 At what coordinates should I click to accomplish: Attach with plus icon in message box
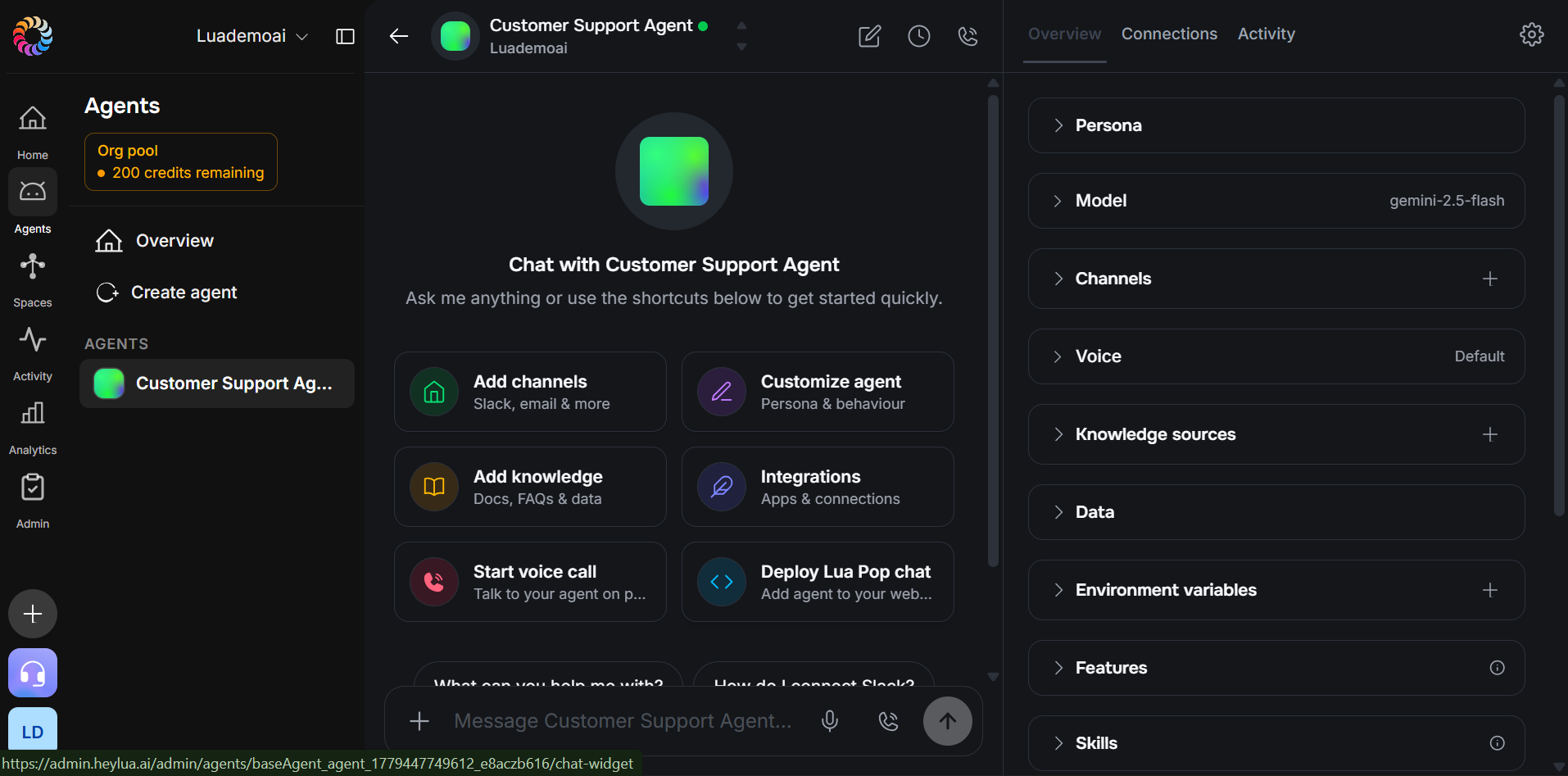point(419,721)
